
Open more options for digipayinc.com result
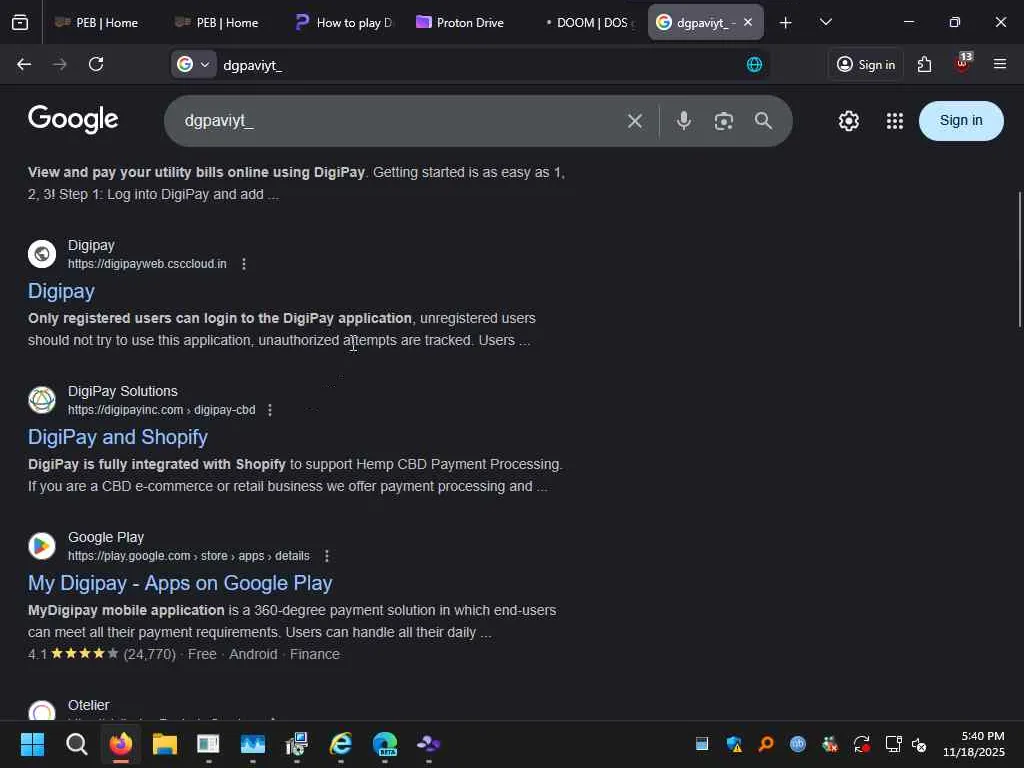click(270, 410)
